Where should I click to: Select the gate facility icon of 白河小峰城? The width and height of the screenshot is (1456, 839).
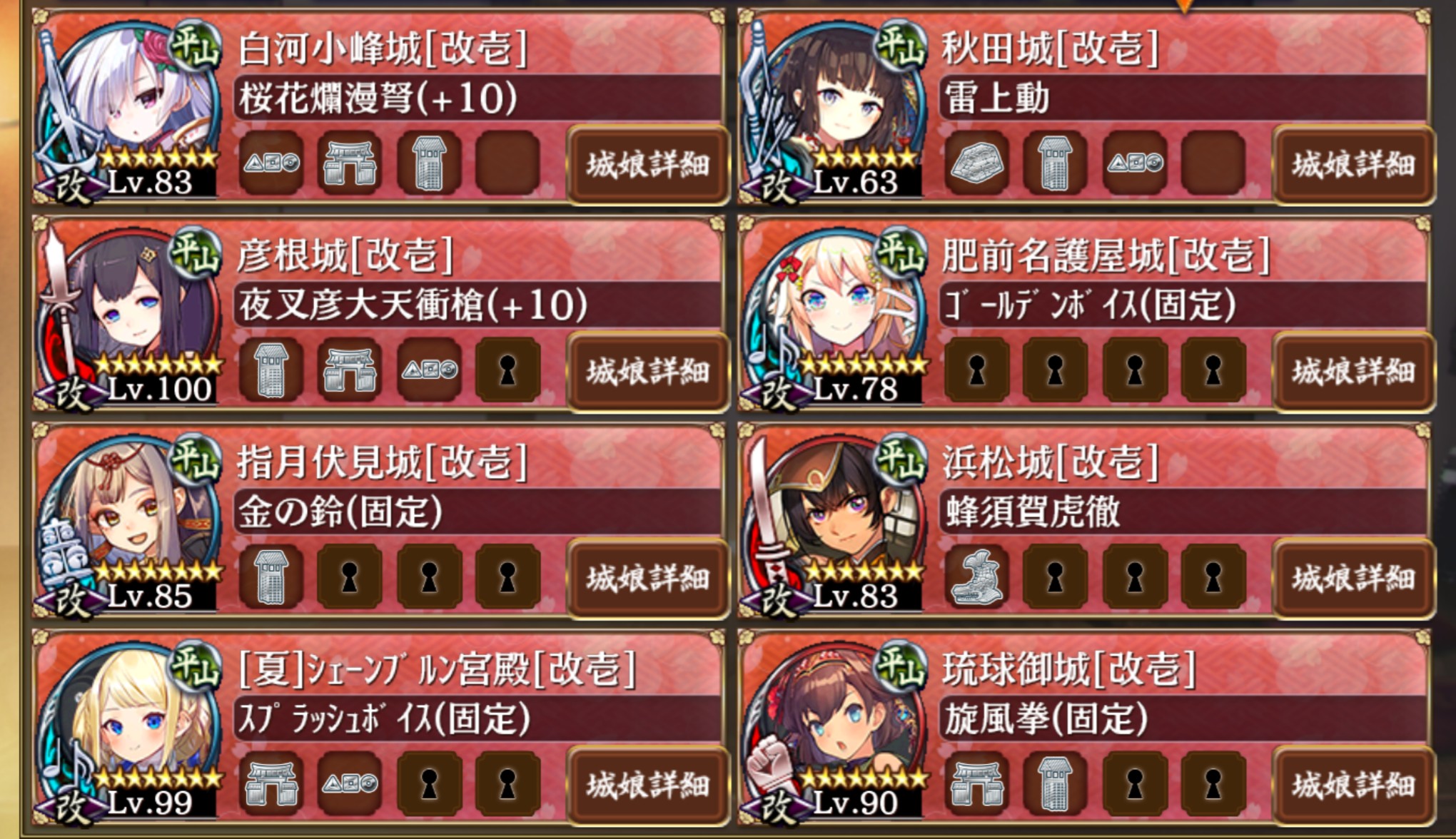point(350,163)
